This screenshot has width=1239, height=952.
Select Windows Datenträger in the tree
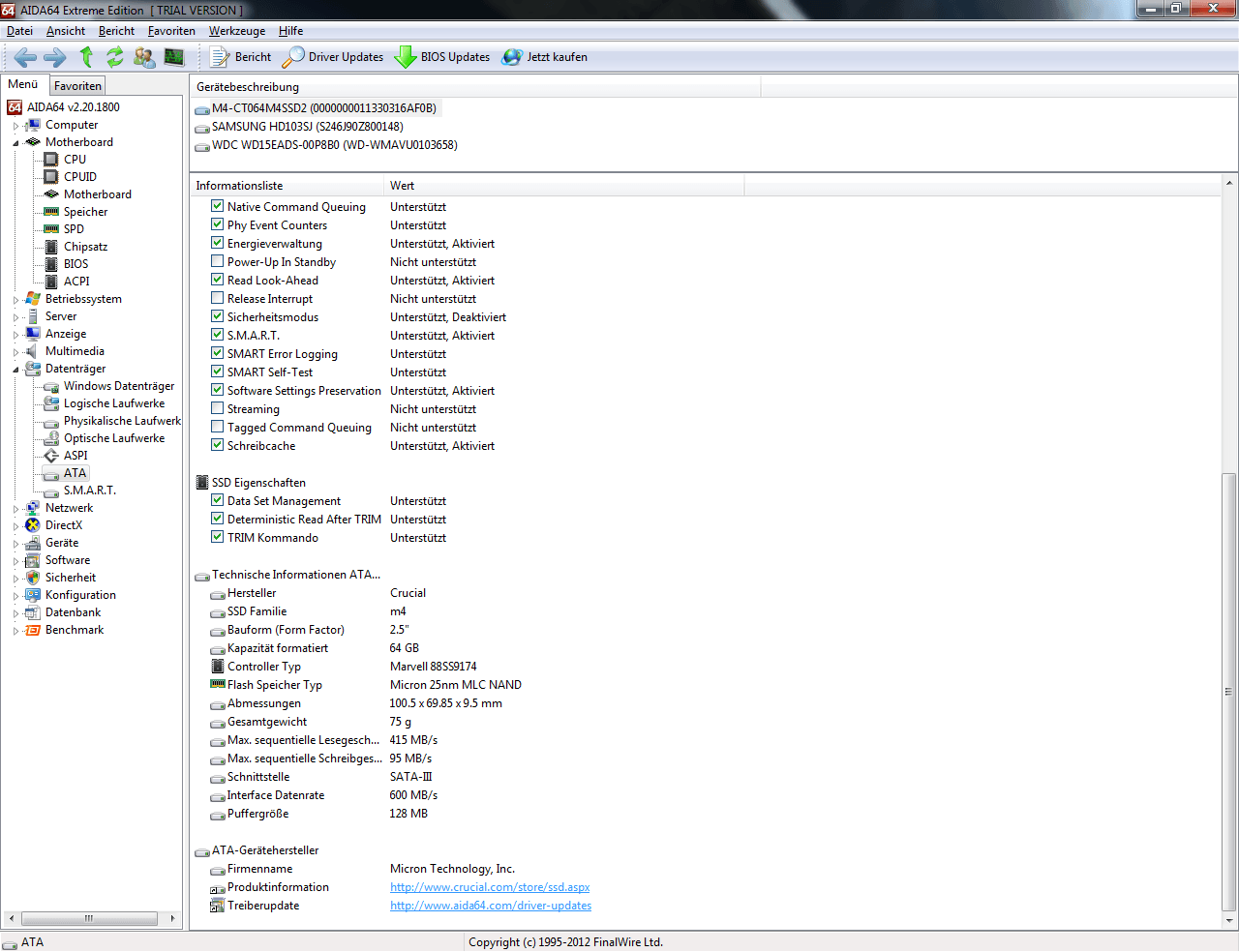[x=119, y=386]
